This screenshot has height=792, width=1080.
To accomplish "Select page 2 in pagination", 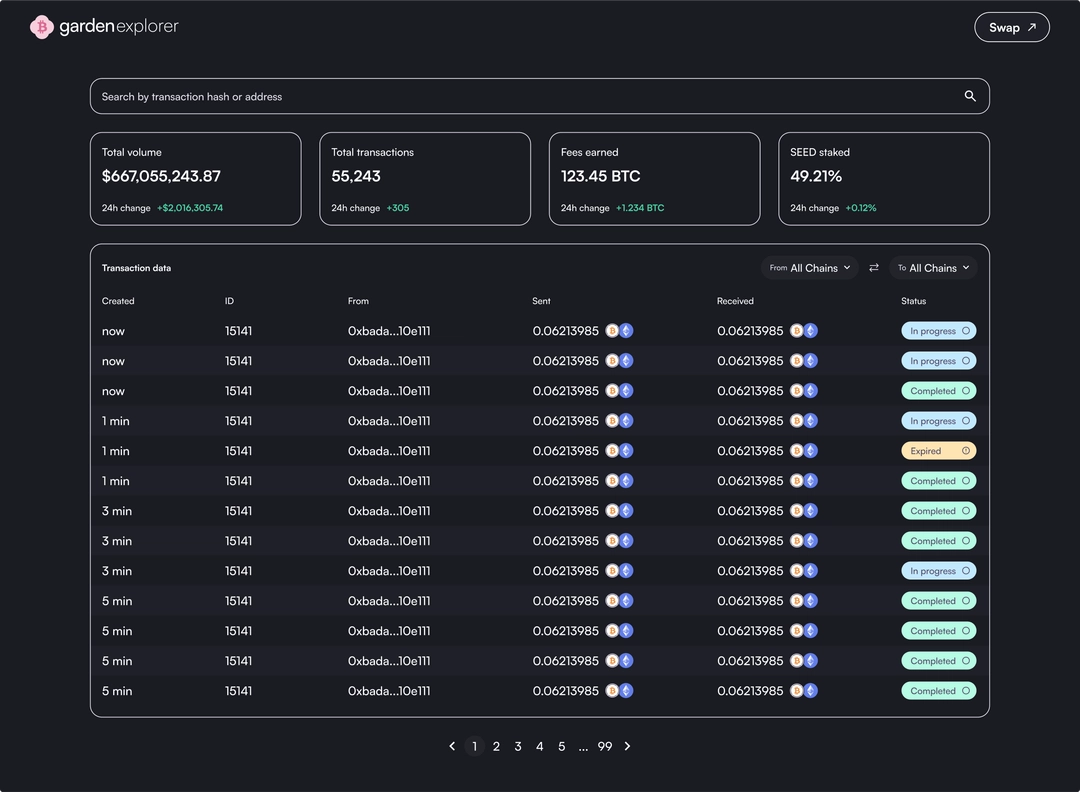I will coord(496,747).
